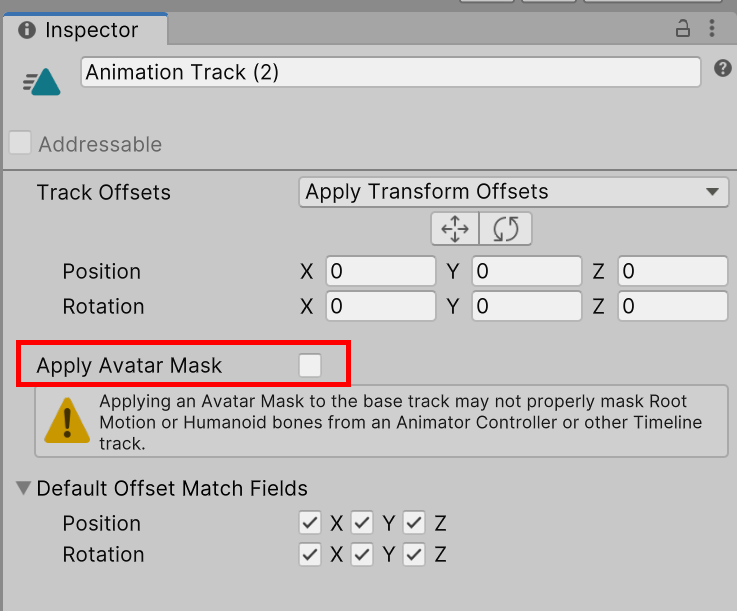Click the yellow warning triangle icon

[x=67, y=422]
